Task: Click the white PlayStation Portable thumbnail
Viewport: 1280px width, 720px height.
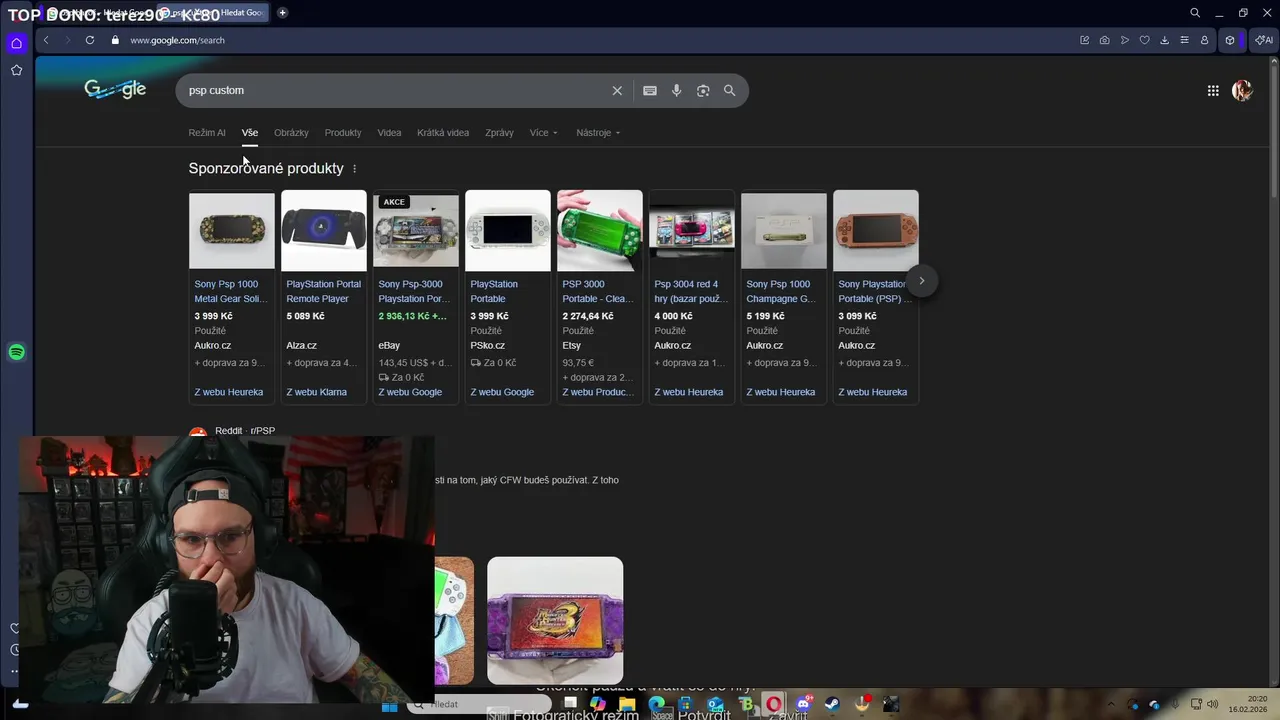Action: pyautogui.click(x=508, y=231)
